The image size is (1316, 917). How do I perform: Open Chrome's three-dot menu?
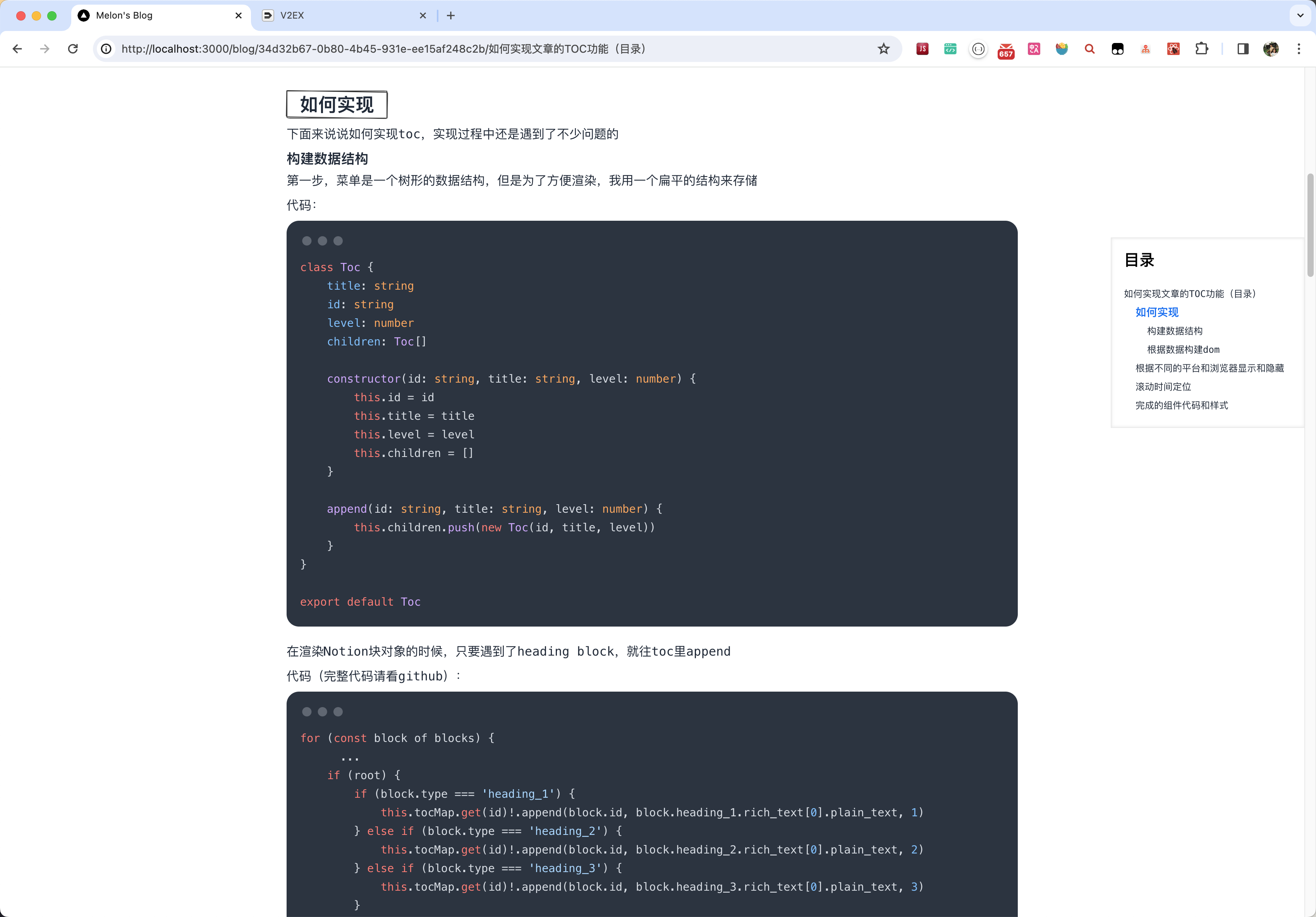[1299, 49]
